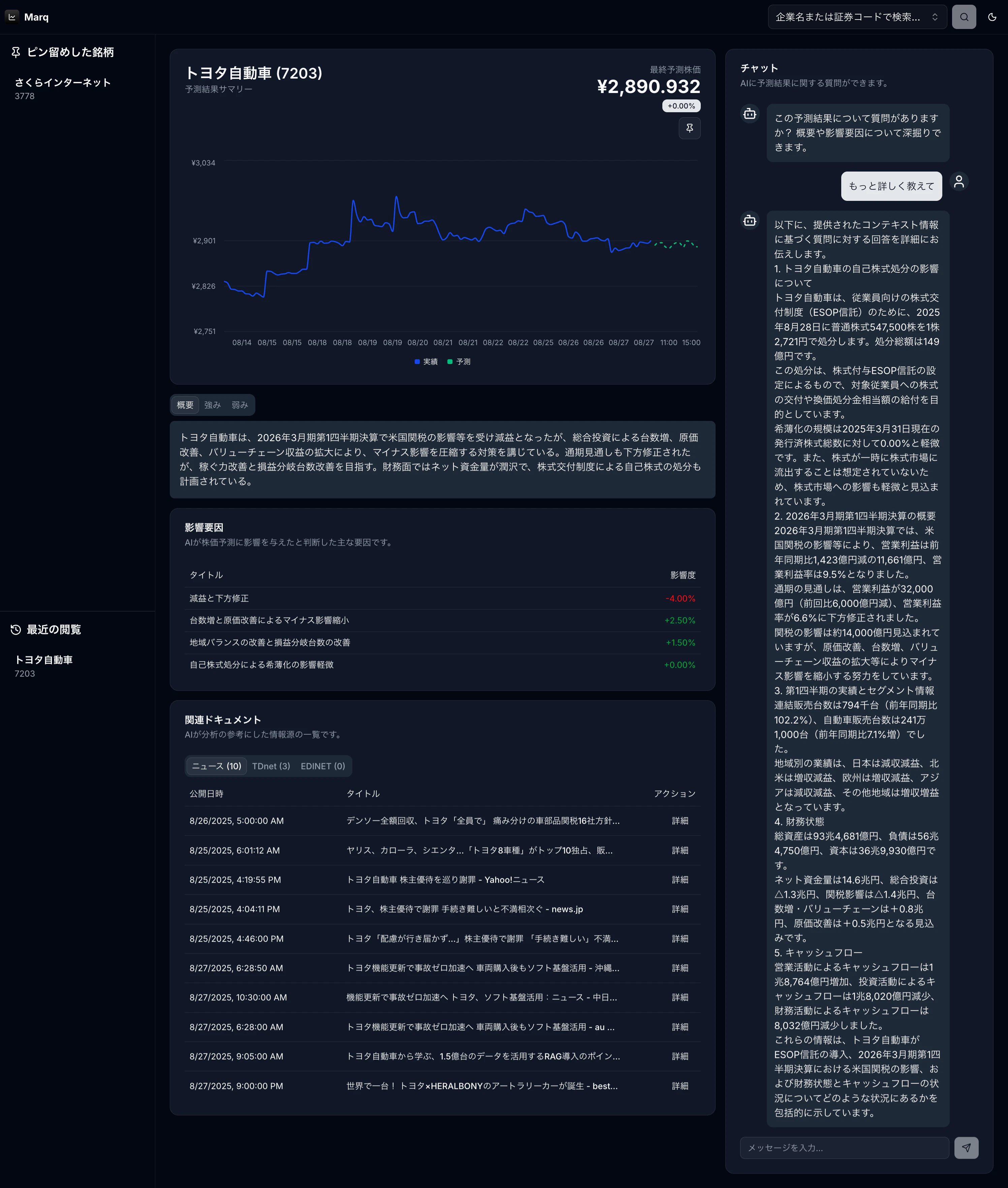This screenshot has height=1188, width=1008.
Task: Click date 8/26/2025, 5:00:00 AM
Action: 237,821
